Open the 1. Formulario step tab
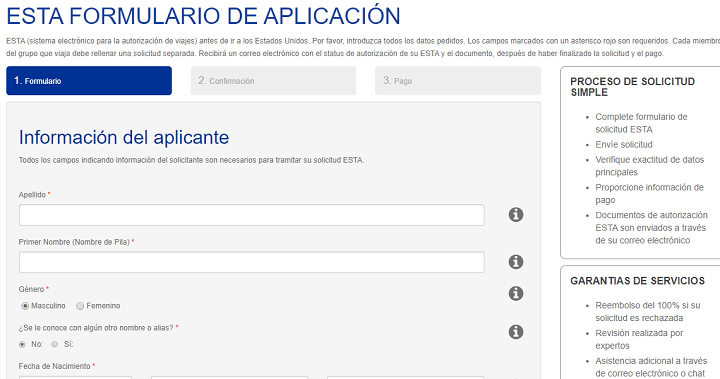This screenshot has width=720, height=379. (x=89, y=81)
